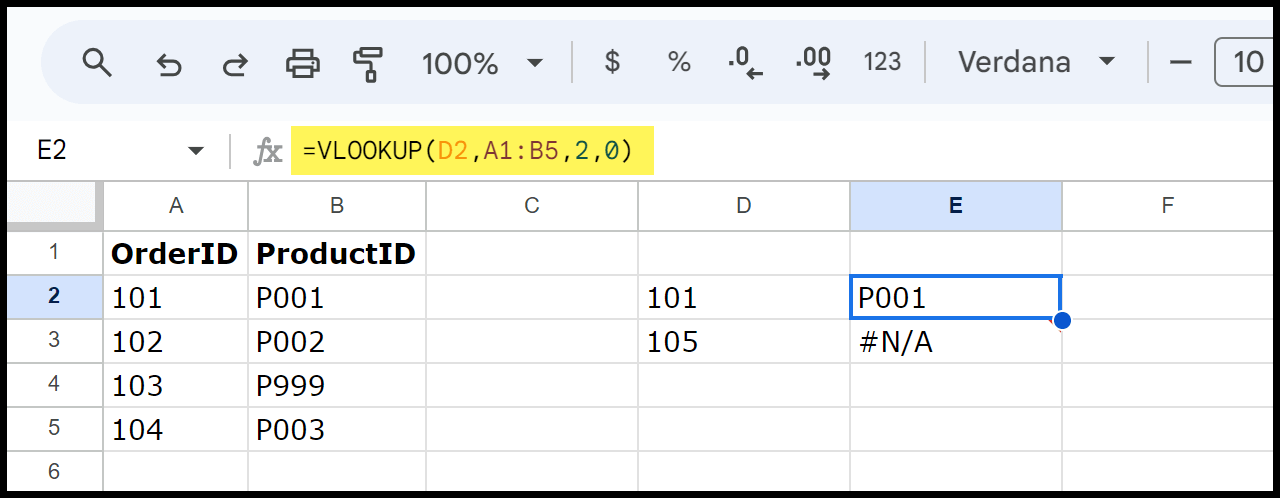The width and height of the screenshot is (1280, 498).
Task: Undo the last action
Action: [169, 64]
